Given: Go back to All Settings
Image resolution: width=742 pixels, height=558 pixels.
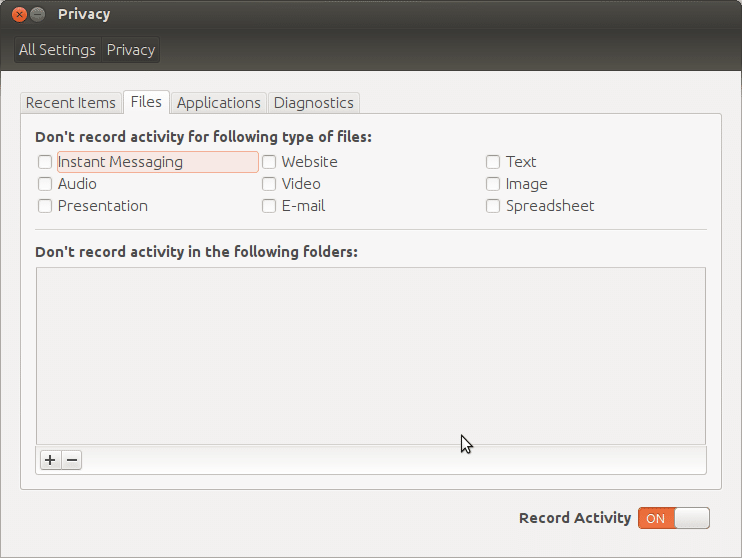Looking at the screenshot, I should pos(57,49).
